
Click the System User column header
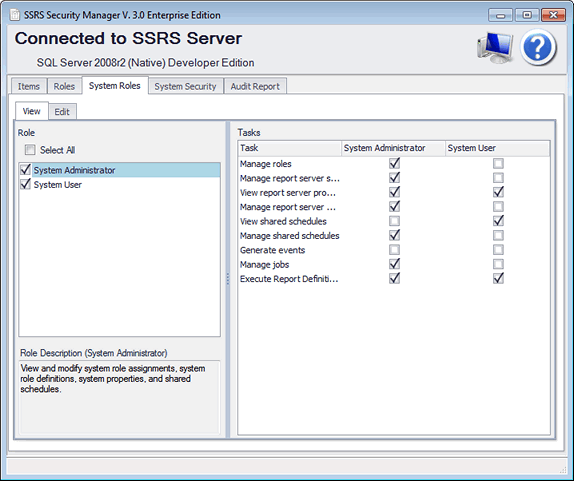(497, 148)
